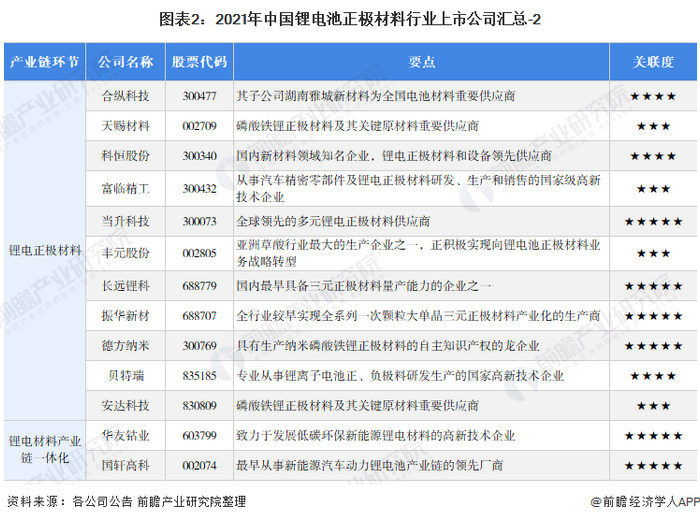
Task: Select company name '科恒股份'
Action: point(125,156)
